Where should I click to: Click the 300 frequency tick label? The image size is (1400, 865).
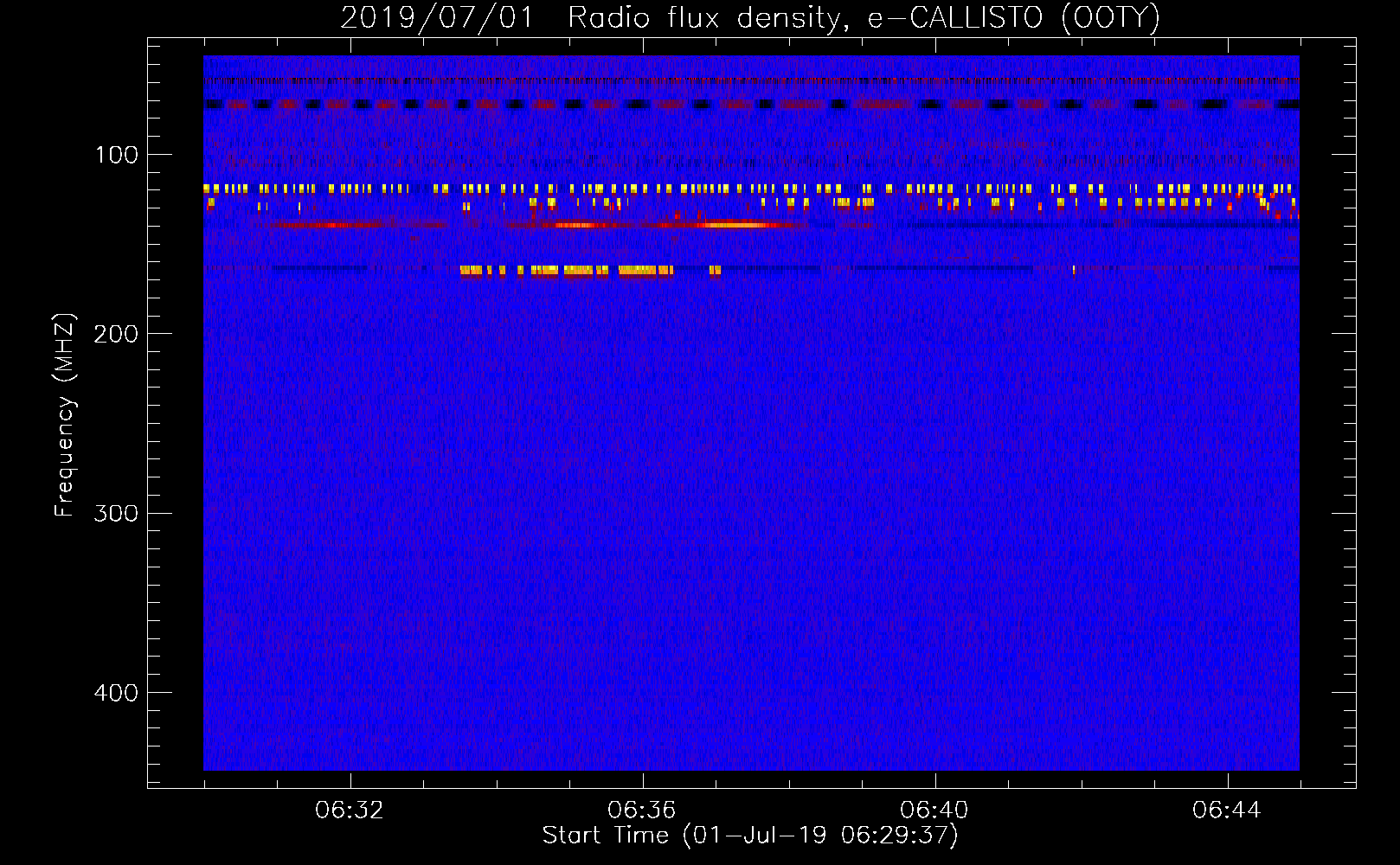pyautogui.click(x=117, y=513)
